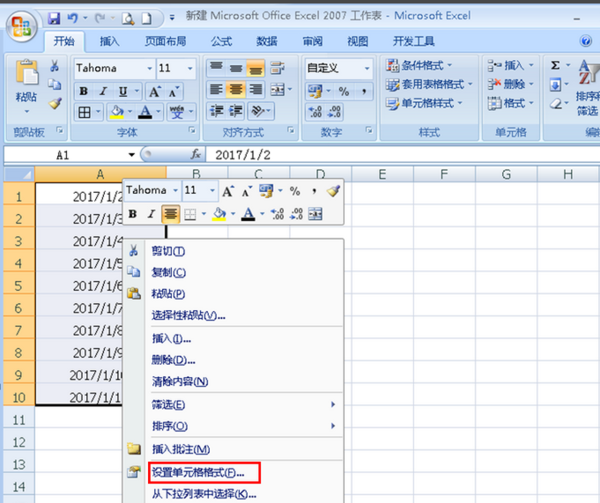The width and height of the screenshot is (600, 503).
Task: Click 从下拉列表中选择(K)... entry
Action: click(204, 494)
